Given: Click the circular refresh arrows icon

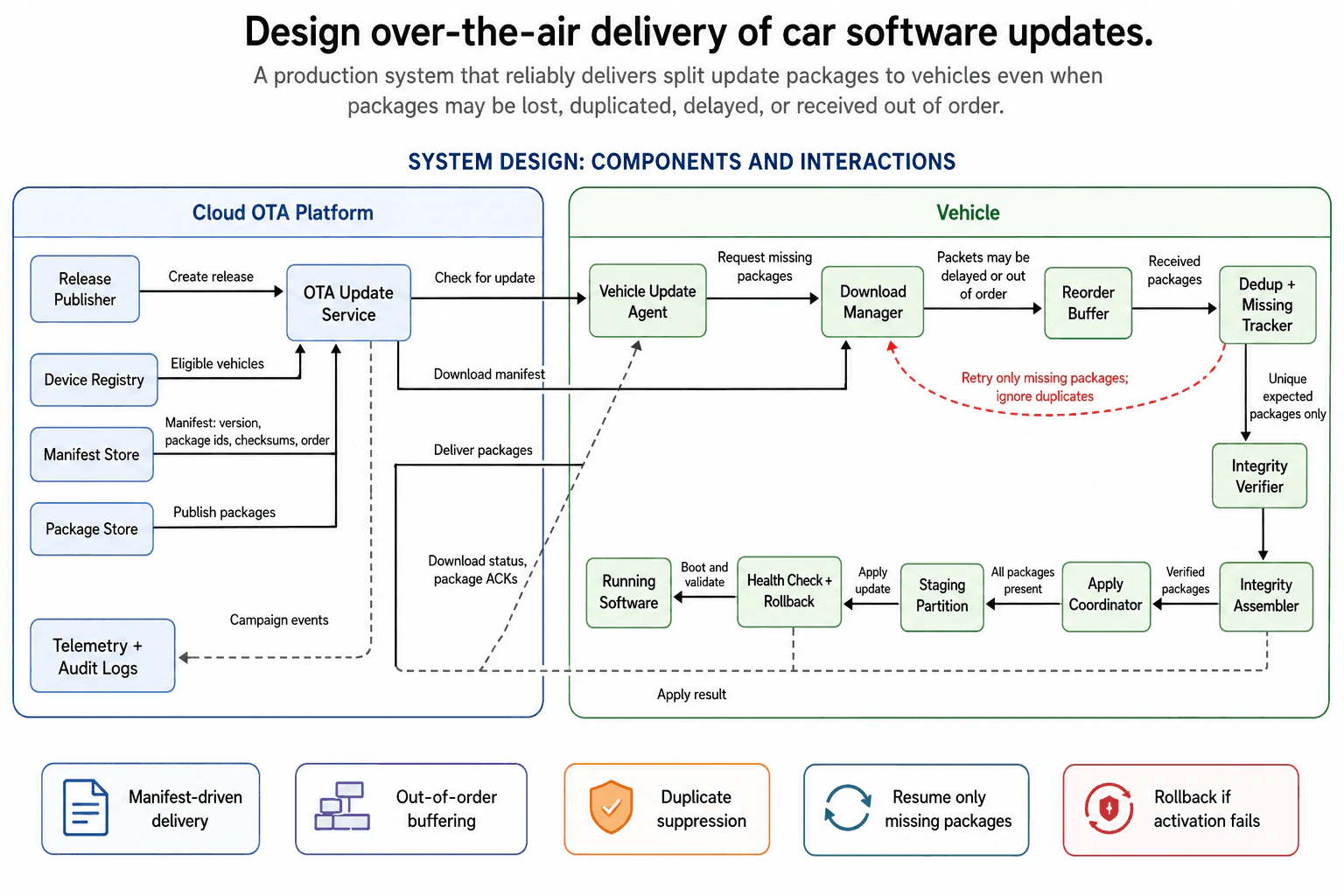Looking at the screenshot, I should click(847, 808).
